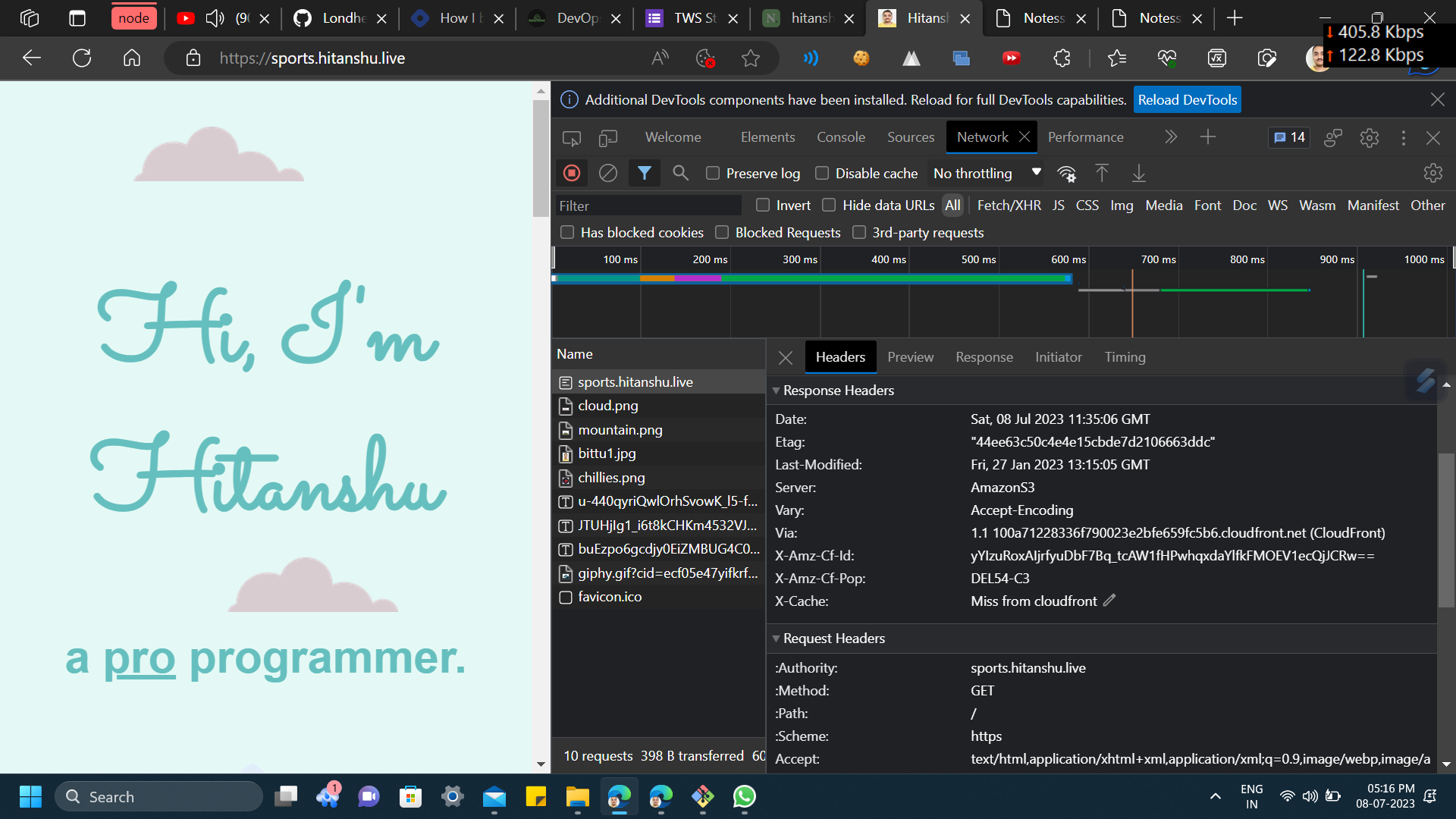The image size is (1456, 819).
Task: Open Network panel settings gear
Action: click(1432, 174)
